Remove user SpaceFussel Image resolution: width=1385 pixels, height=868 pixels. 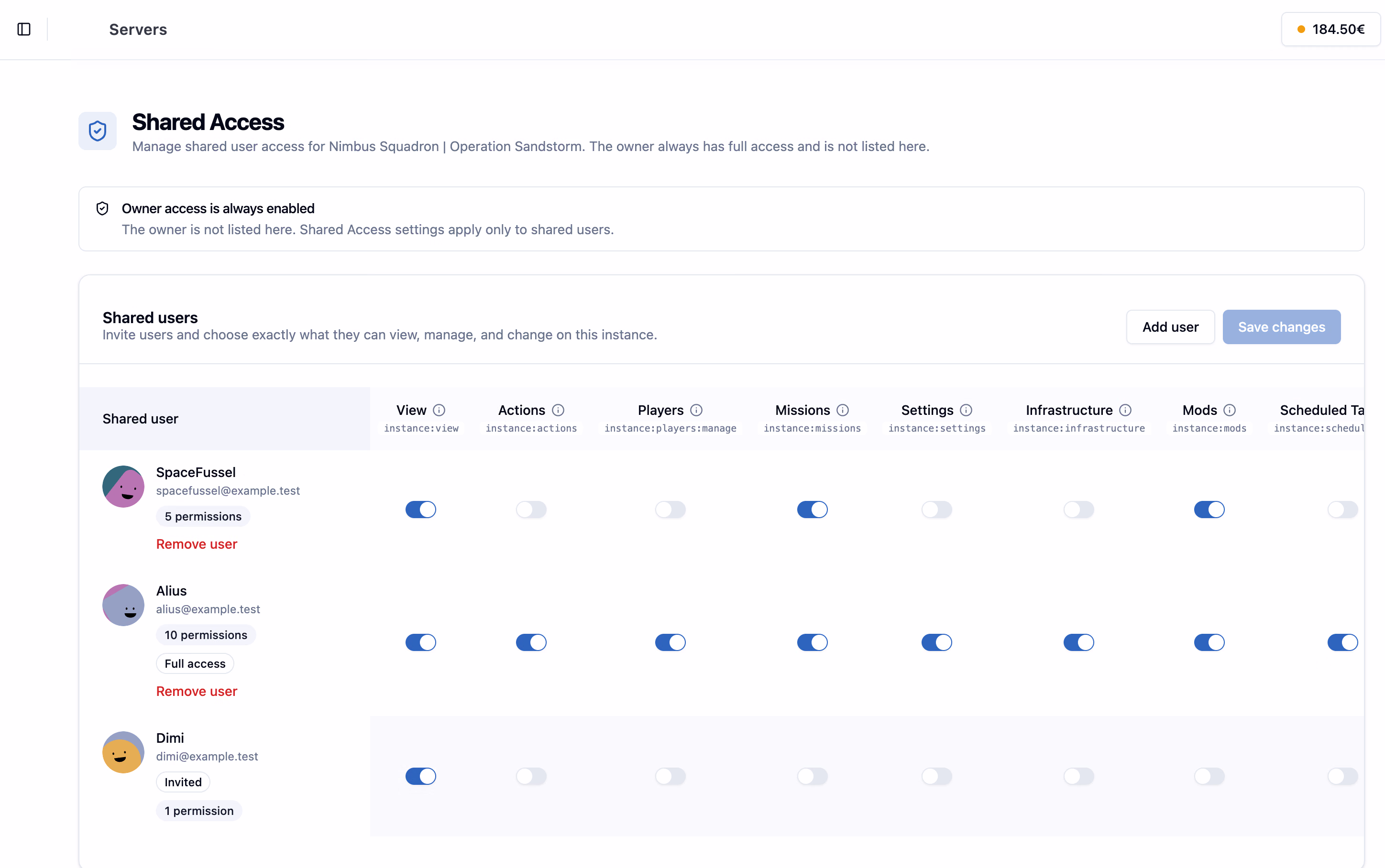click(x=197, y=543)
